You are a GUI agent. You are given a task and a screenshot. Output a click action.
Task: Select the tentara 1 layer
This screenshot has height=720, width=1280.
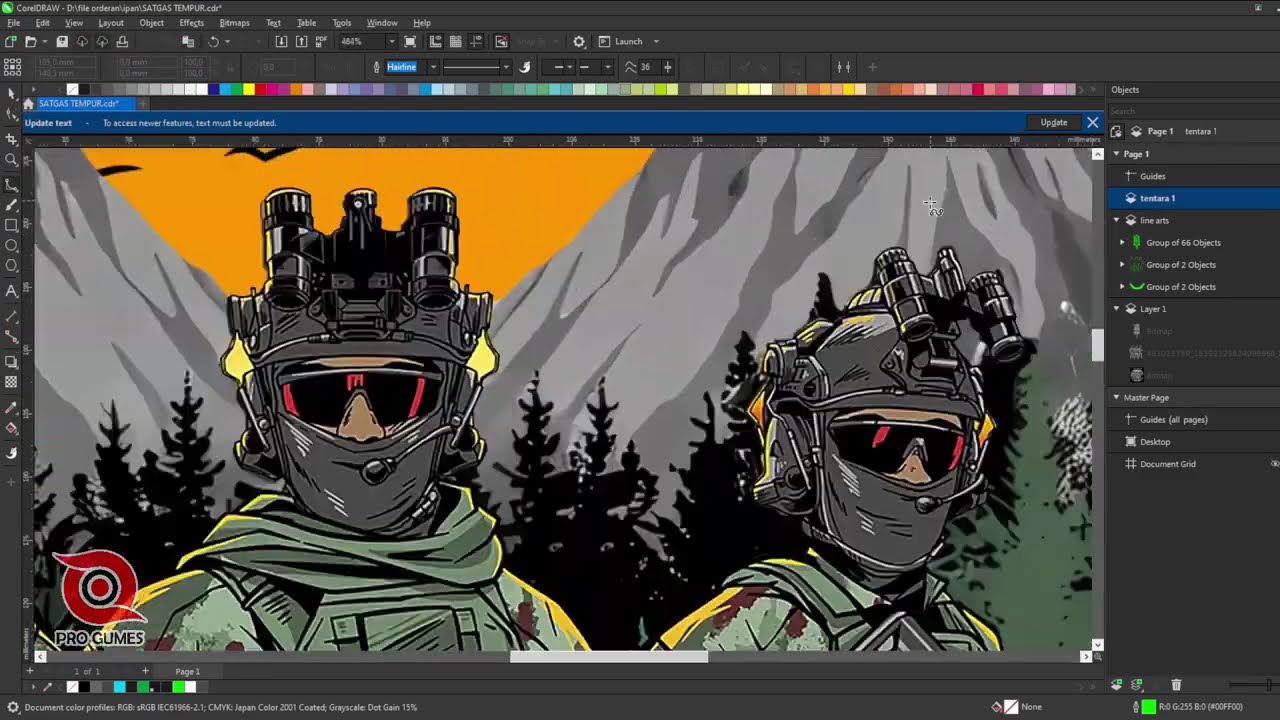point(1192,198)
